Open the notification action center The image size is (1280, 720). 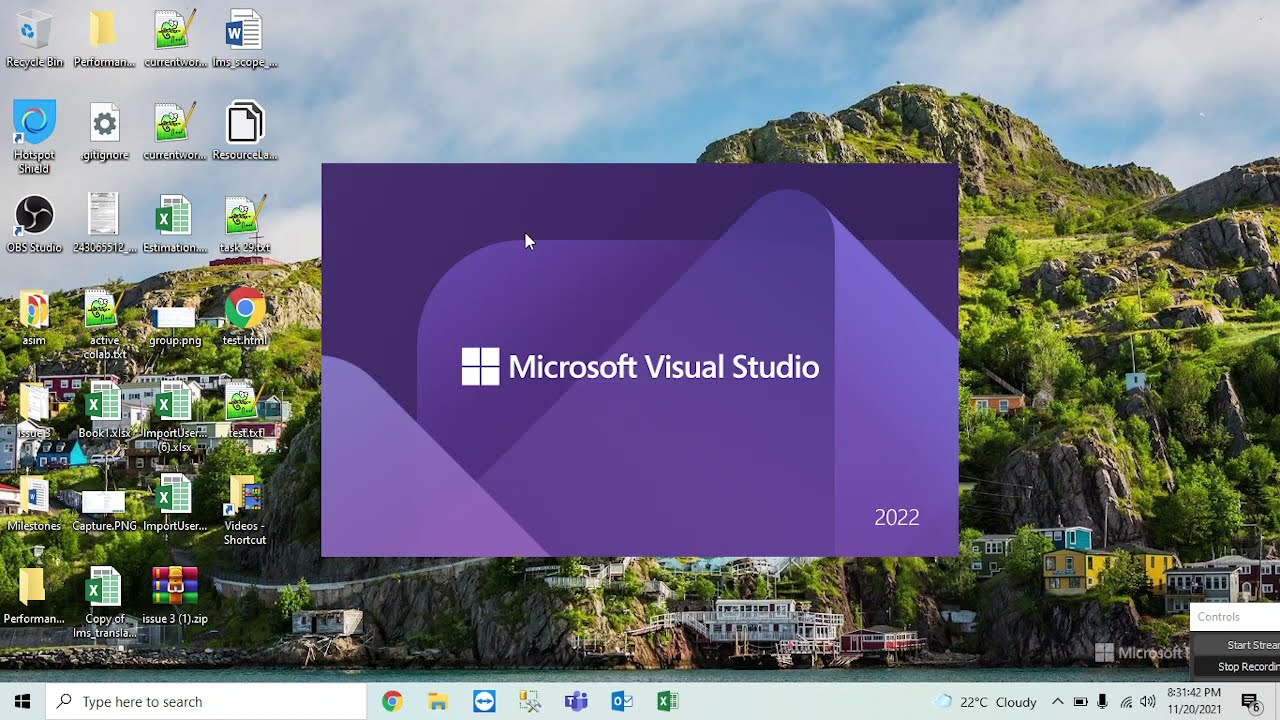coord(1250,702)
